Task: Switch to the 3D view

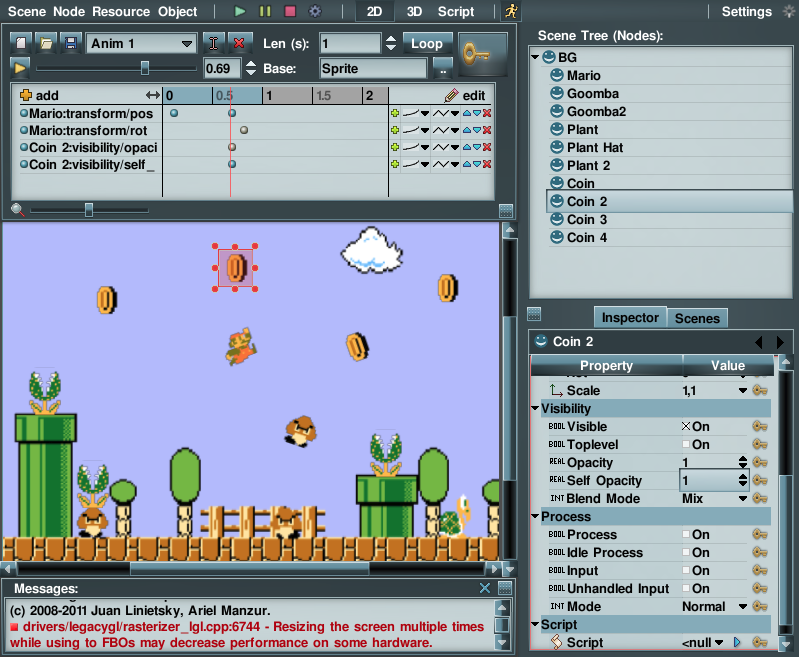Action: point(414,11)
